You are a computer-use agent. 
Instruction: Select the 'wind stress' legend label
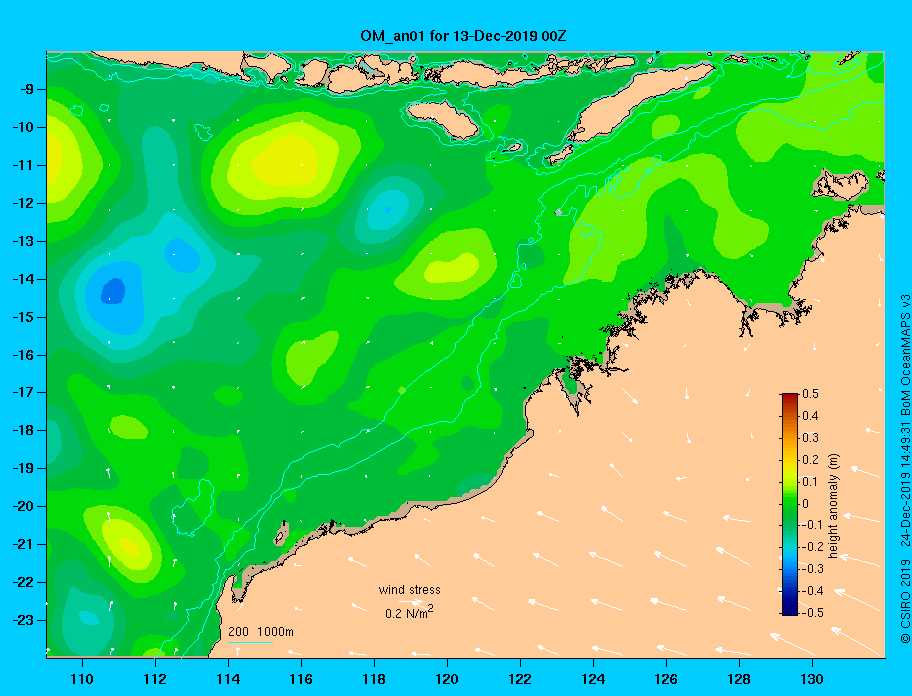[409, 590]
